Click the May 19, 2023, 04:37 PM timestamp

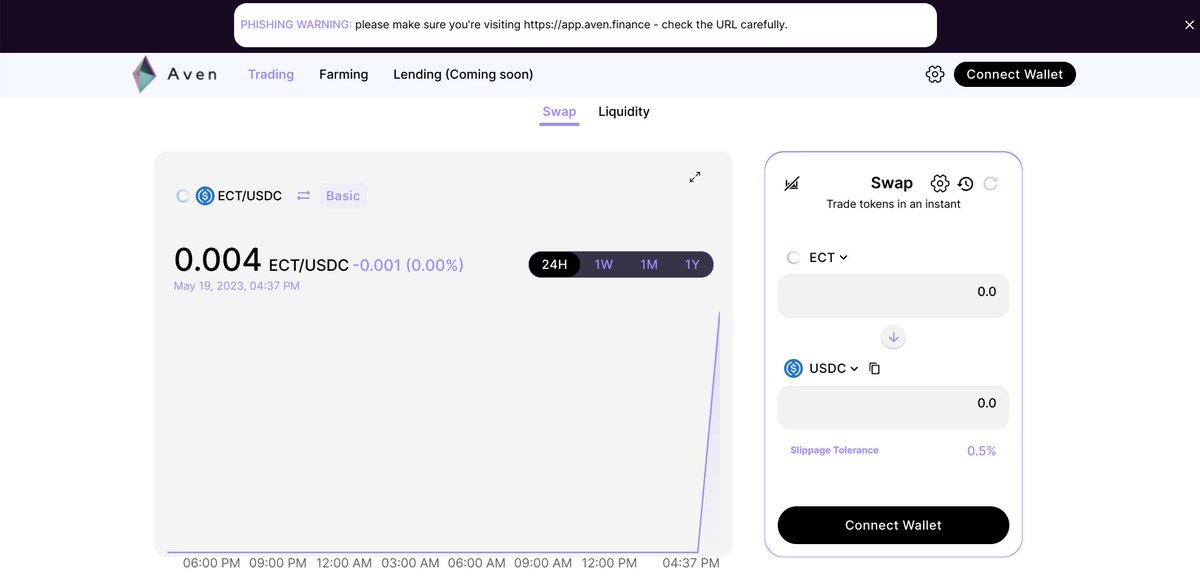point(237,286)
